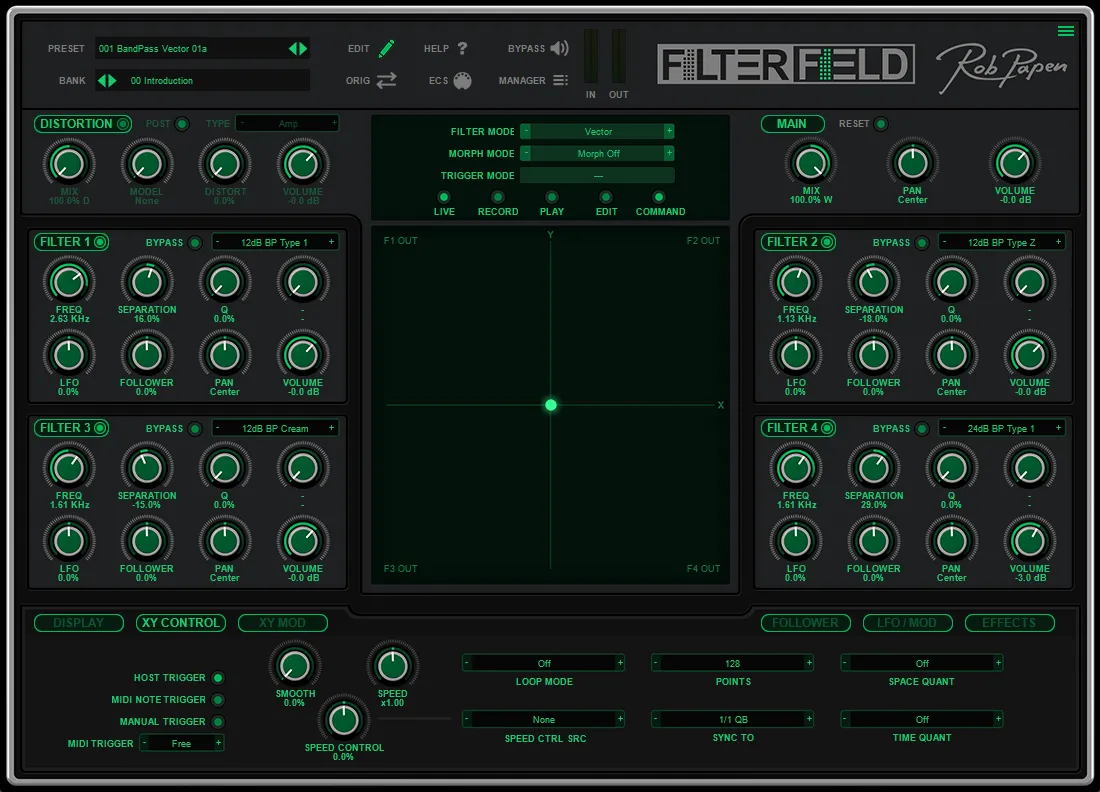The width and height of the screenshot is (1100, 792).
Task: Toggle the Host Trigger LED
Action: tap(218, 678)
